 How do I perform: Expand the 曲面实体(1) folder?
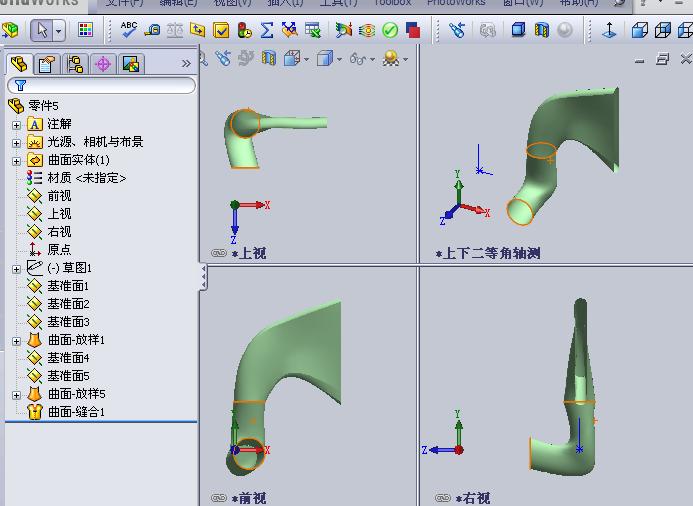16,161
